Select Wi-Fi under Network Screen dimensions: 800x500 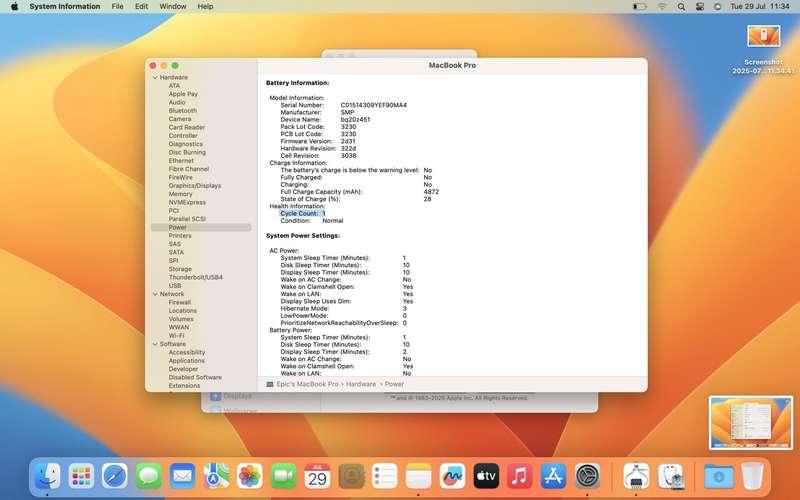point(176,336)
